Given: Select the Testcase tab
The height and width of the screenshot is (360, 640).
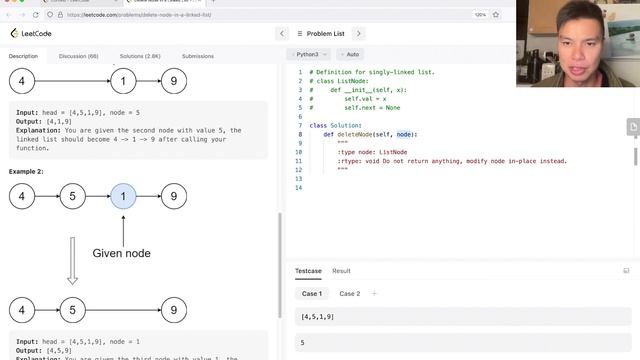Looking at the screenshot, I should pos(308,271).
